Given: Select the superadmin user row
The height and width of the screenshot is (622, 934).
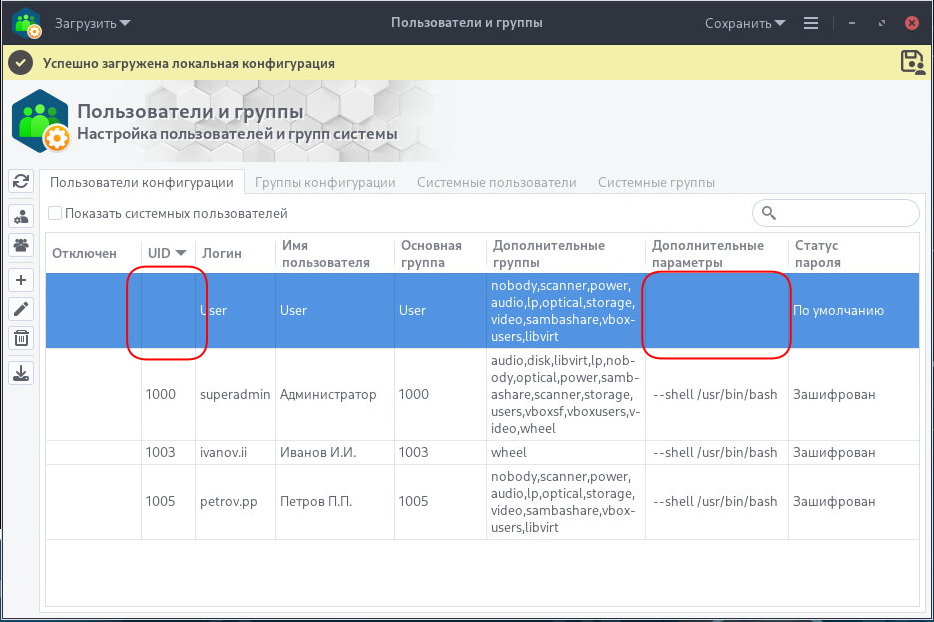Looking at the screenshot, I should [234, 394].
